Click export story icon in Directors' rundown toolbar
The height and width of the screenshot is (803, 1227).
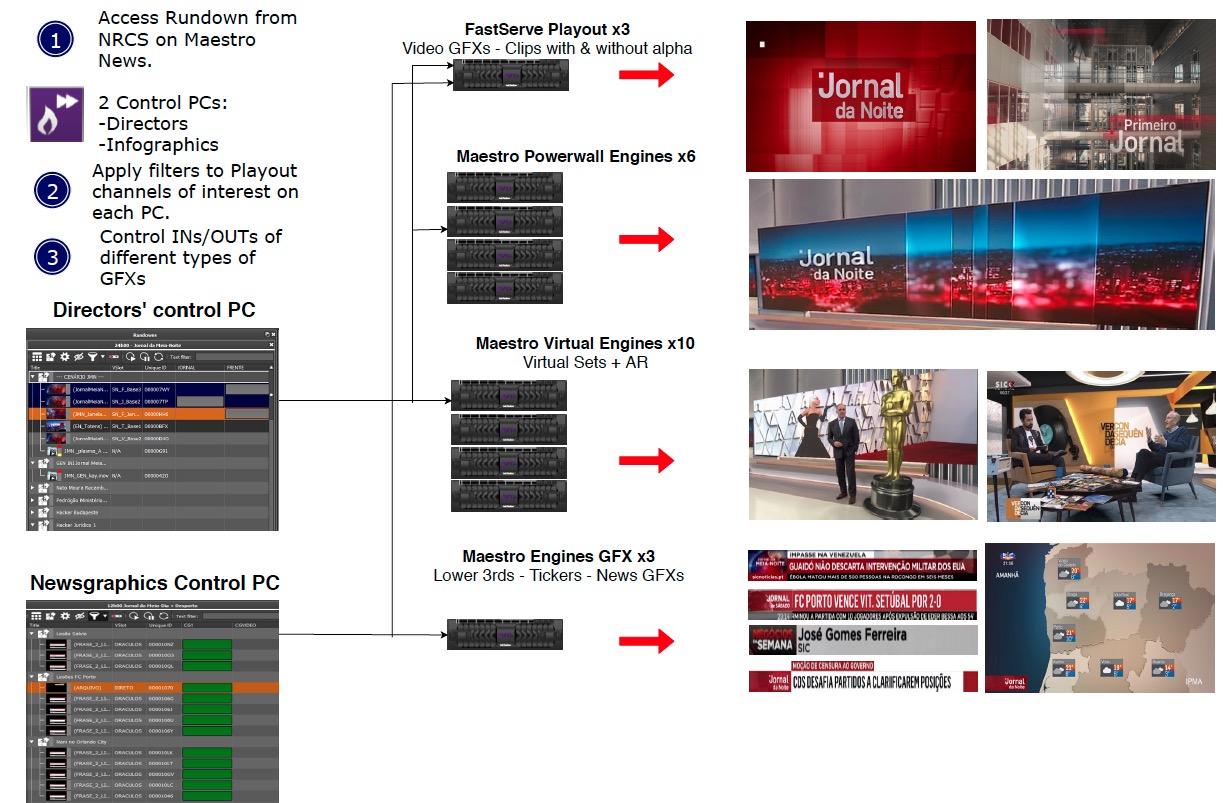[51, 357]
